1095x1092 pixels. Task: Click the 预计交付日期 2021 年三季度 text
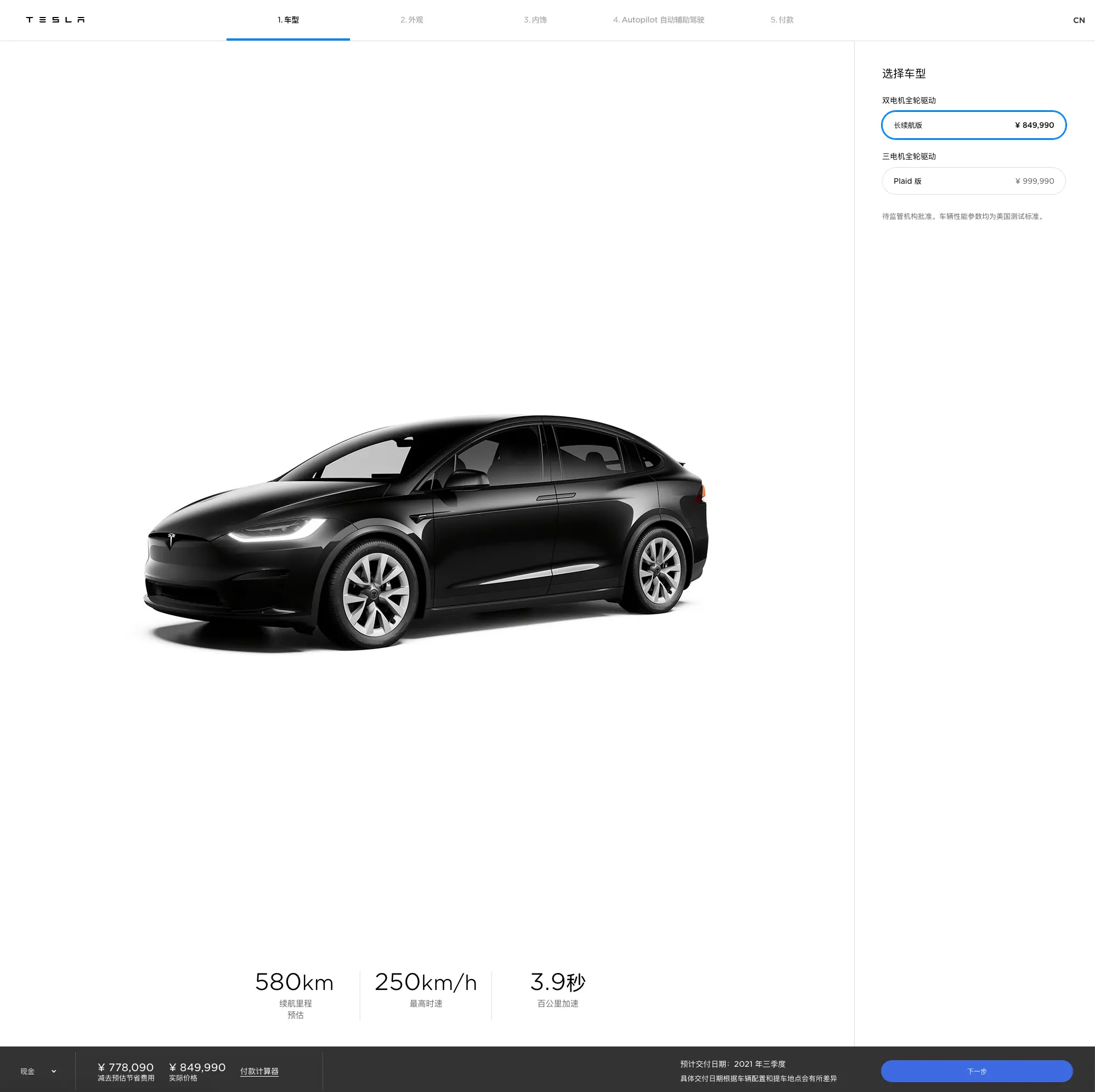pos(732,1064)
